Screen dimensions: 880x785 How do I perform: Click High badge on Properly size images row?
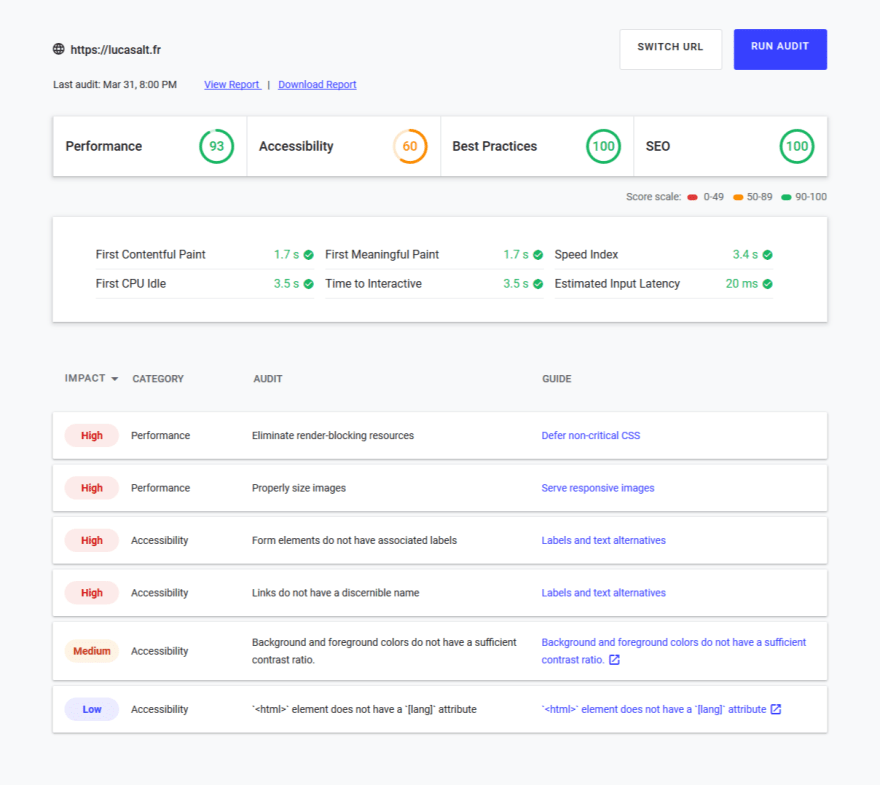click(x=91, y=488)
